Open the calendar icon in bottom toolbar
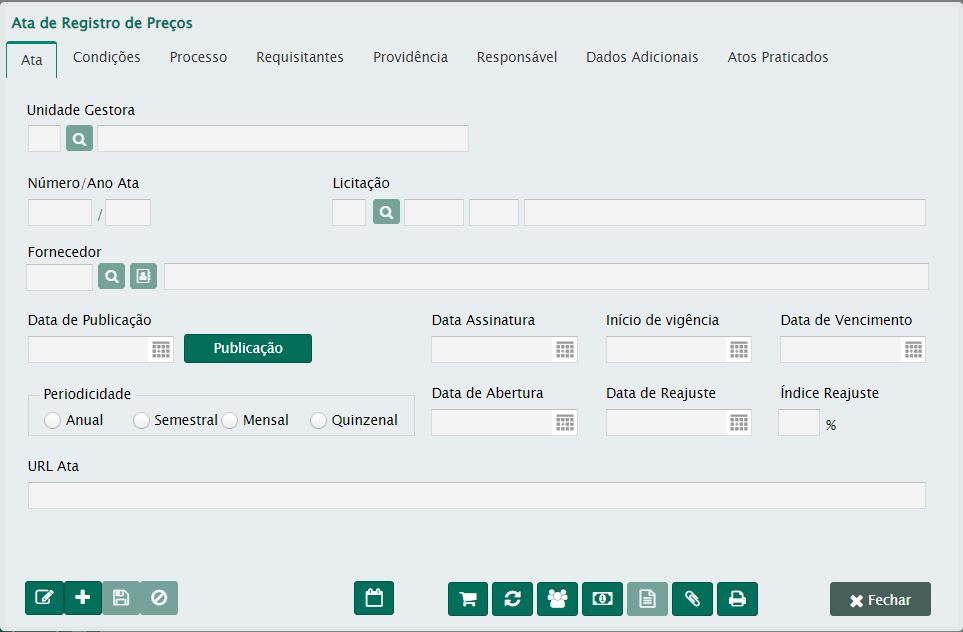963x632 pixels. pos(374,598)
